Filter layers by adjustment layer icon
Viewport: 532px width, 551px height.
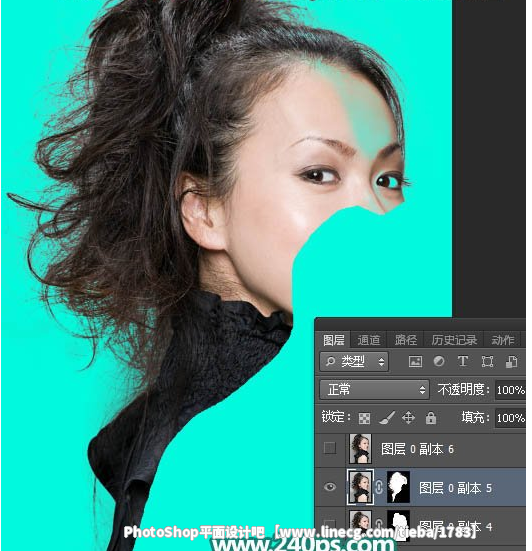point(439,361)
